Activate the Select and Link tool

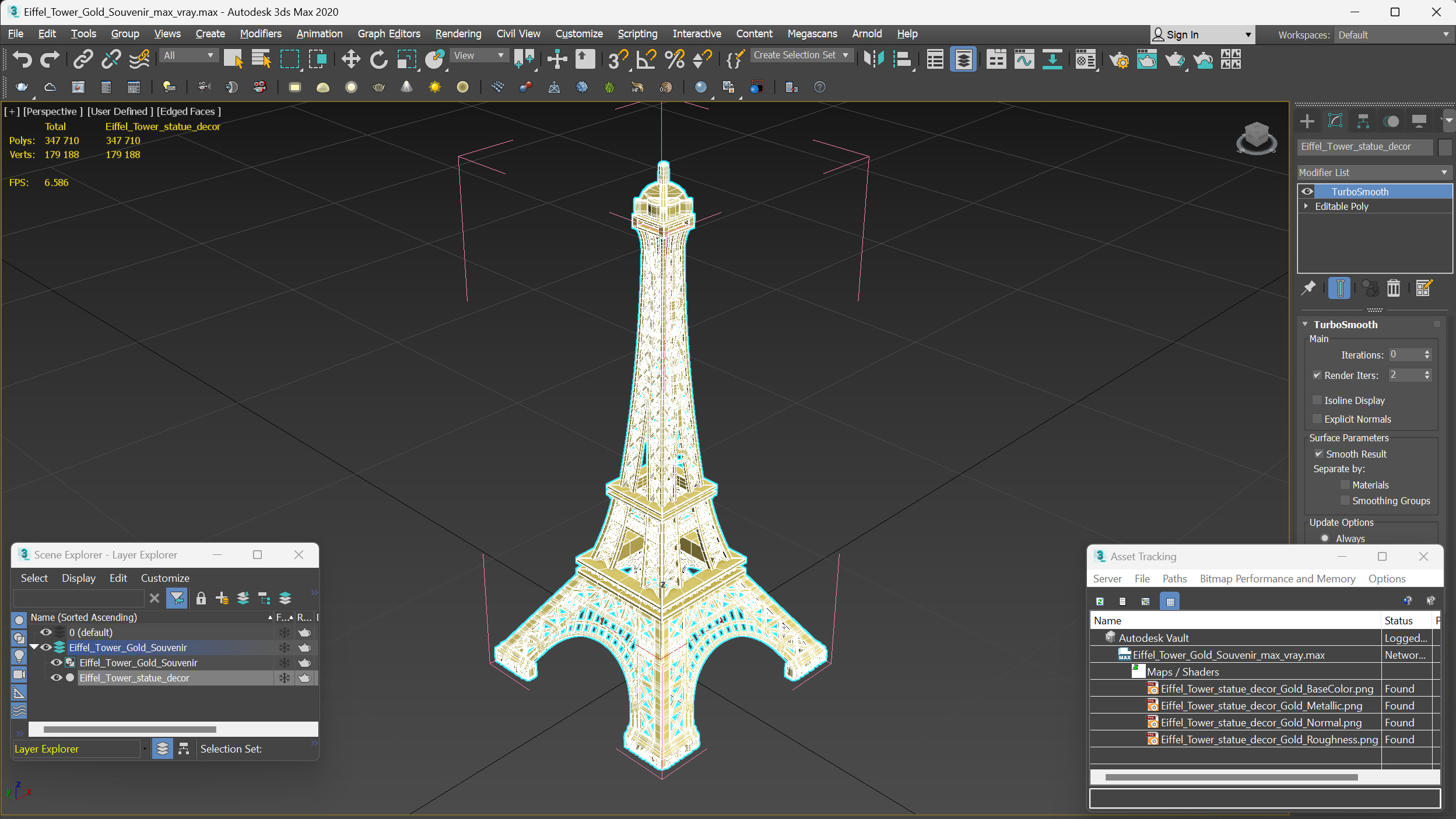point(83,59)
